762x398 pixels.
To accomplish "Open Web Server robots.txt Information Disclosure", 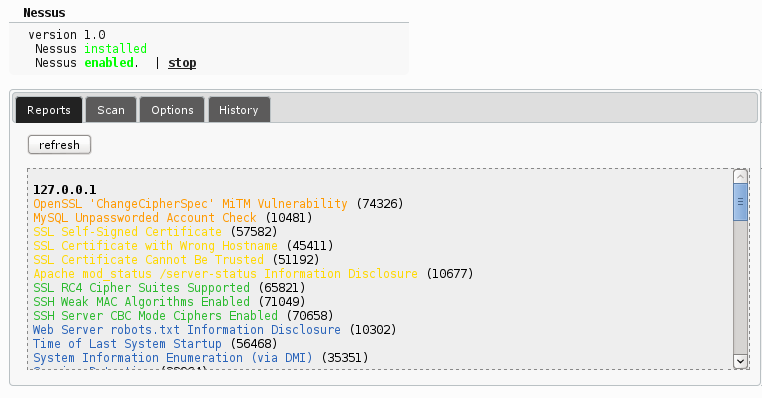I will pos(187,330).
